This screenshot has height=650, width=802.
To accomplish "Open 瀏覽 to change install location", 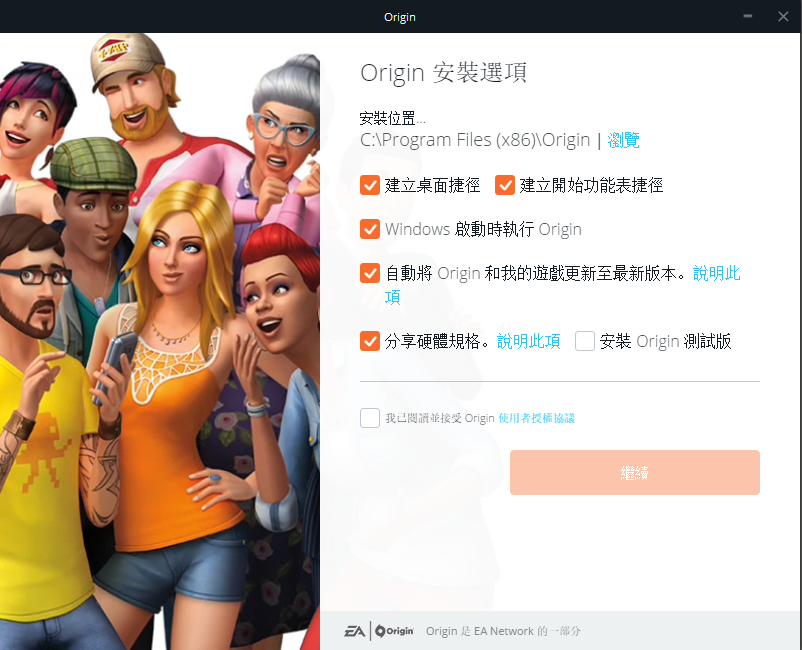I will pos(623,139).
